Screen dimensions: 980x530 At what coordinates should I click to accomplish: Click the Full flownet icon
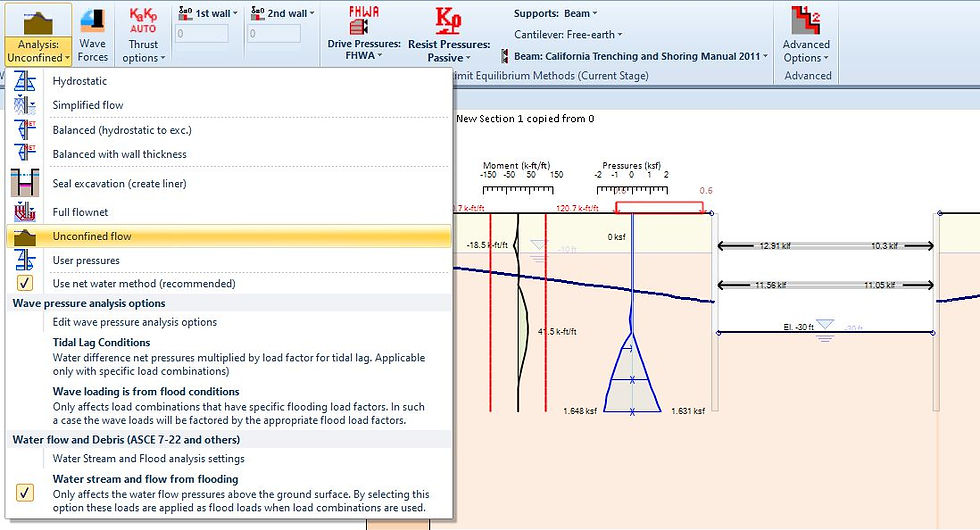tap(25, 212)
